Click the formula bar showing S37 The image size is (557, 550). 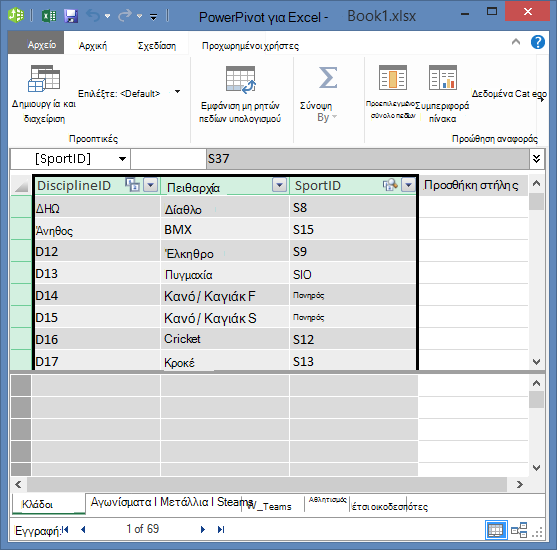pyautogui.click(x=368, y=158)
